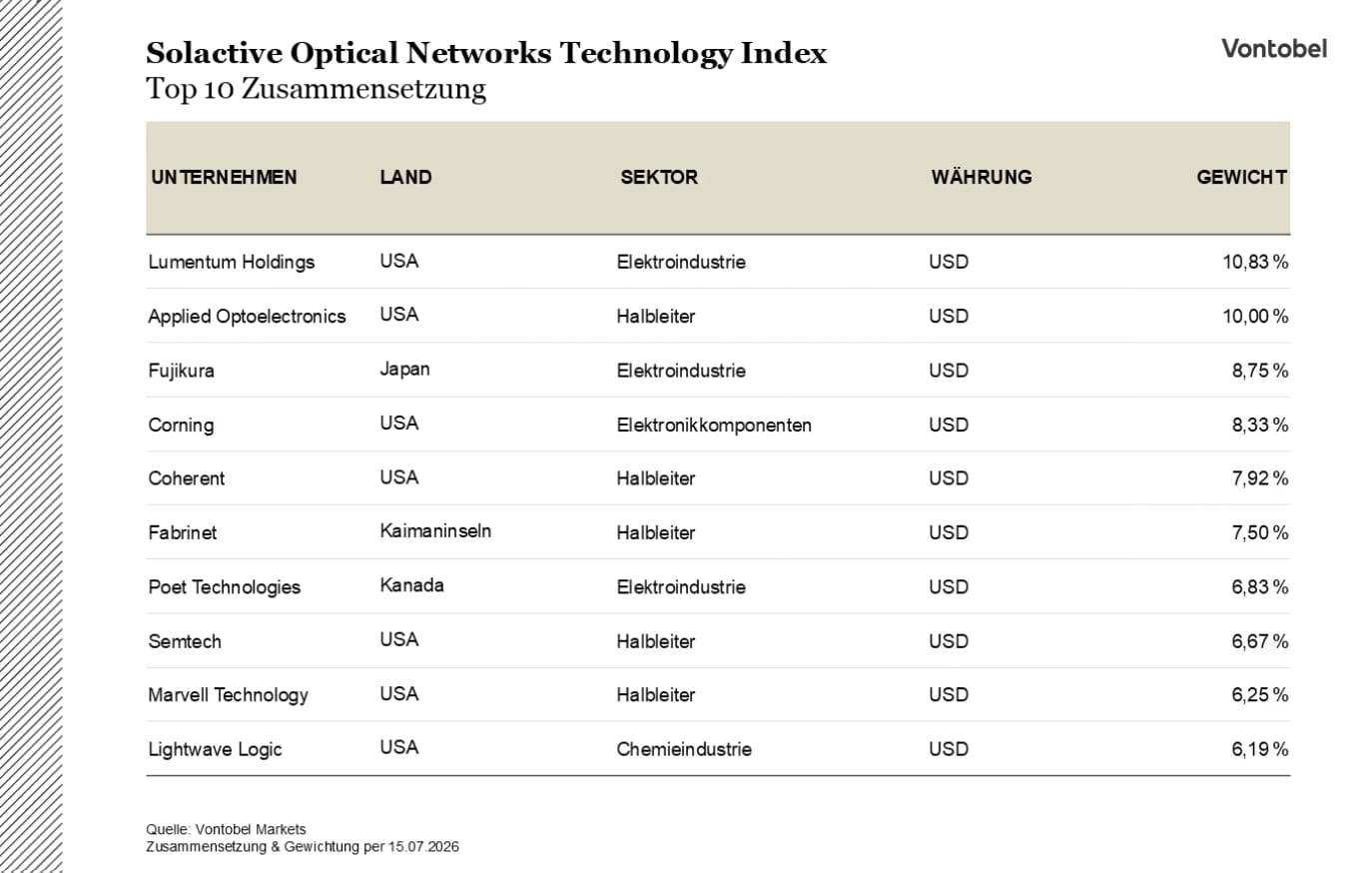Image resolution: width=1372 pixels, height=873 pixels.
Task: Click the WÄHRUNG column header
Action: 982,177
